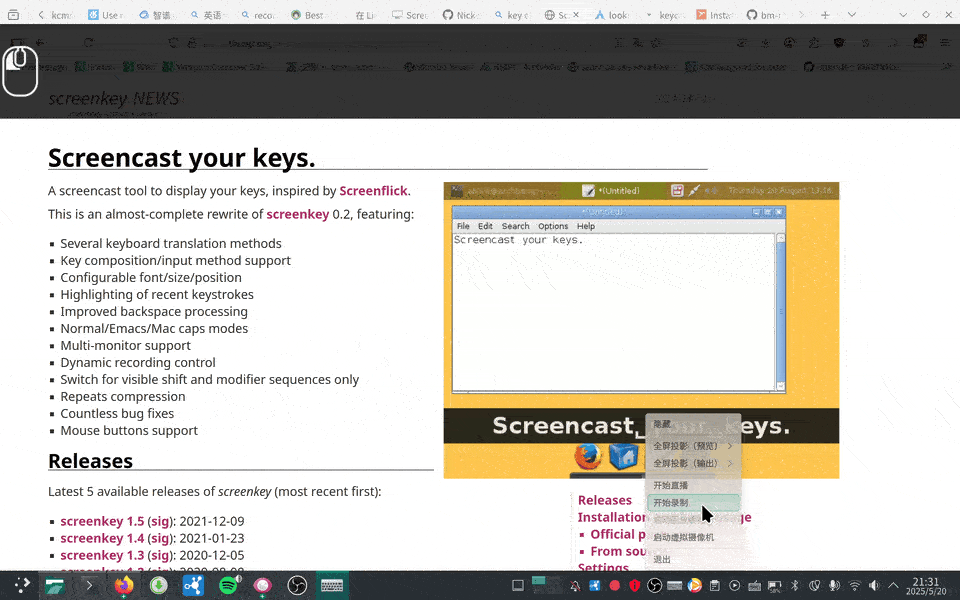Click the Firefox icon in the screenshot image
Image resolution: width=960 pixels, height=600 pixels.
pyautogui.click(x=588, y=457)
